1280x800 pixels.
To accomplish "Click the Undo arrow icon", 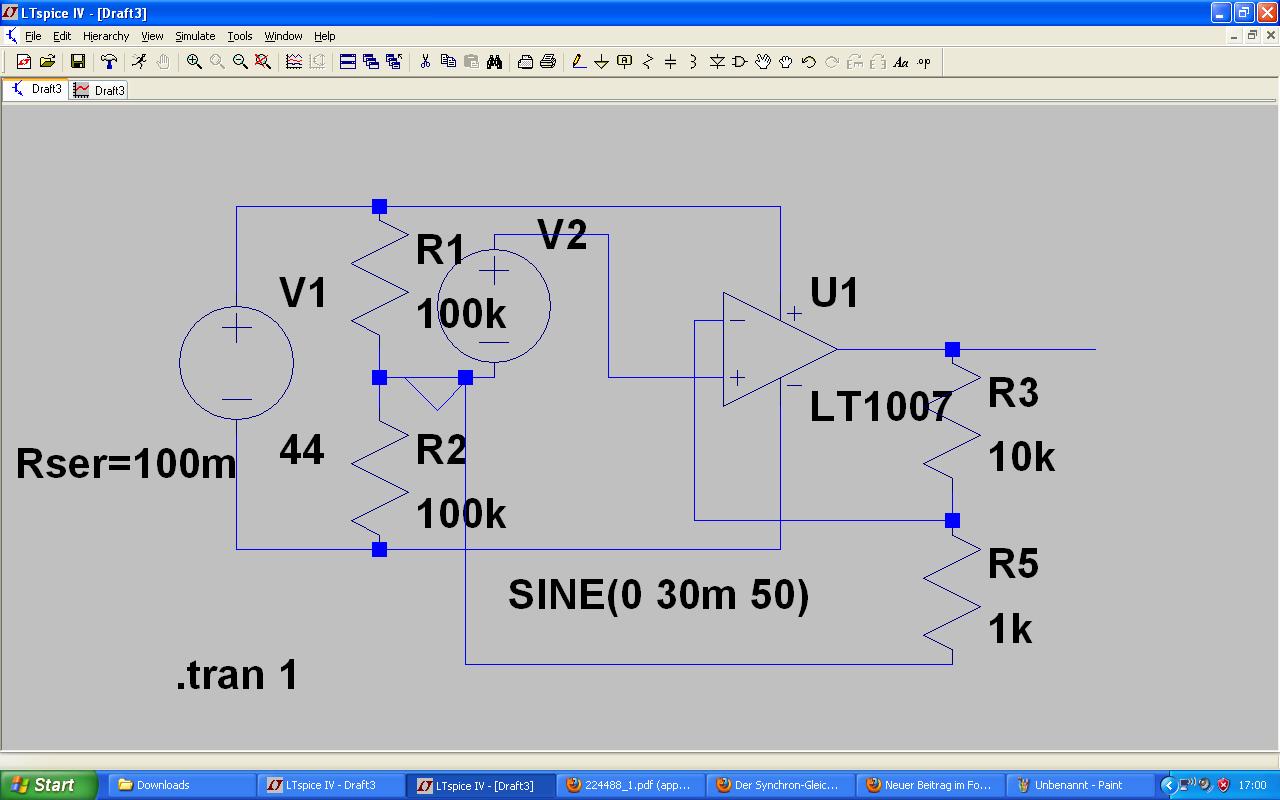I will (809, 62).
